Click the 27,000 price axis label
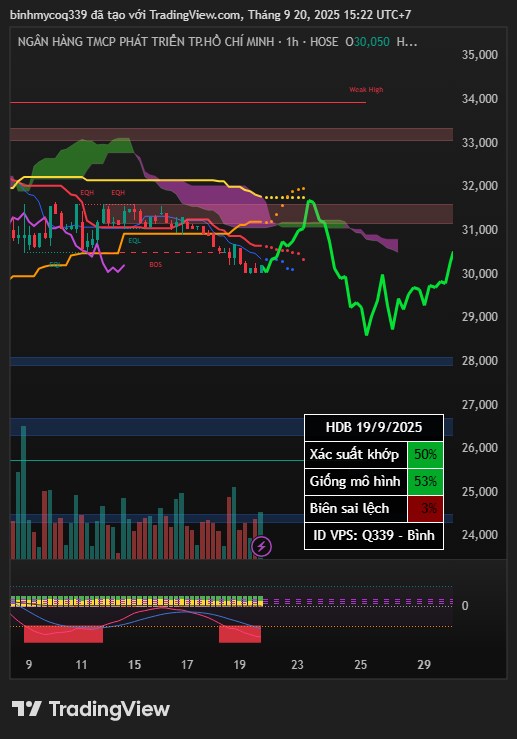The image size is (517, 739). (x=479, y=404)
